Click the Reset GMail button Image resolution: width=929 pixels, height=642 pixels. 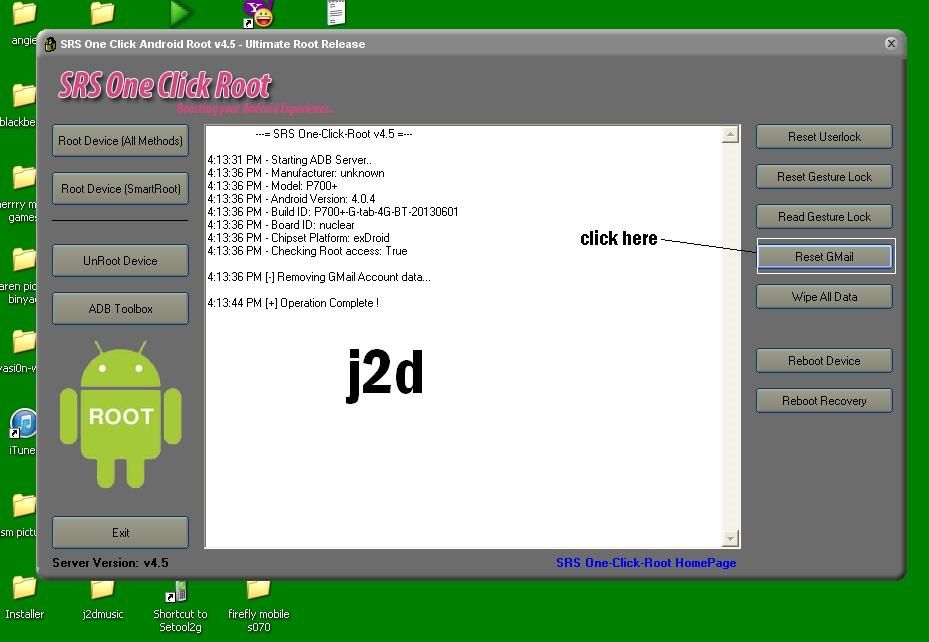tap(824, 257)
